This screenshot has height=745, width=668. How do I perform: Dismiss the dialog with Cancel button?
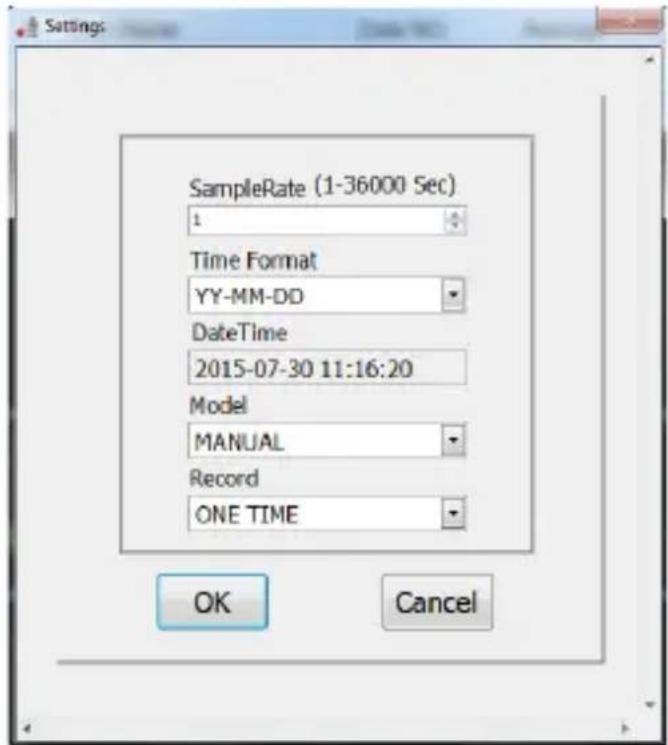437,602
